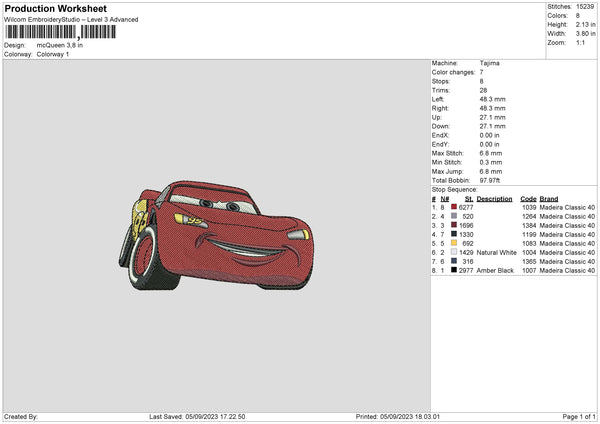Click the dark maroon swatch with code 1384
Viewport: 600px width, 424px height.
[x=453, y=225]
